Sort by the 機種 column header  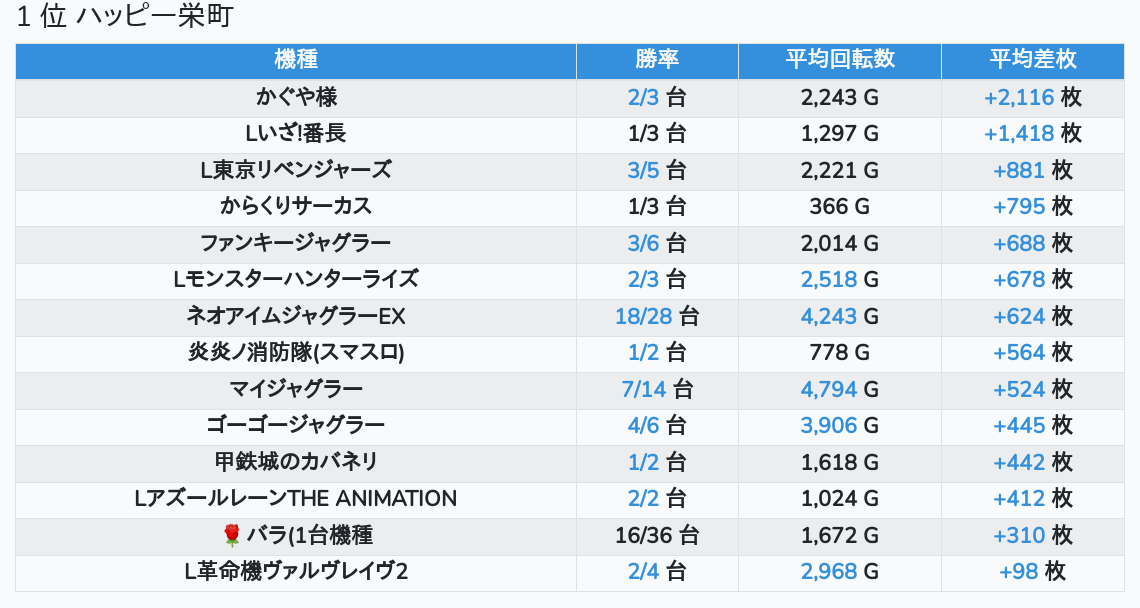(295, 59)
